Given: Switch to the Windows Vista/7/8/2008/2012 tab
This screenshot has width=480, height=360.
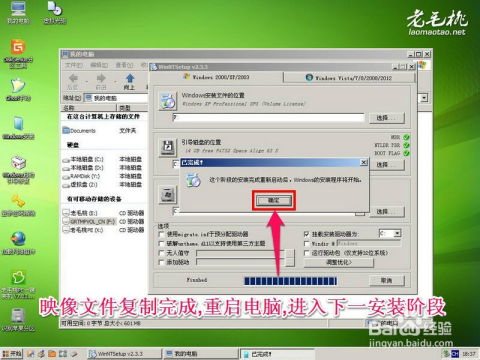Looking at the screenshot, I should [349, 78].
